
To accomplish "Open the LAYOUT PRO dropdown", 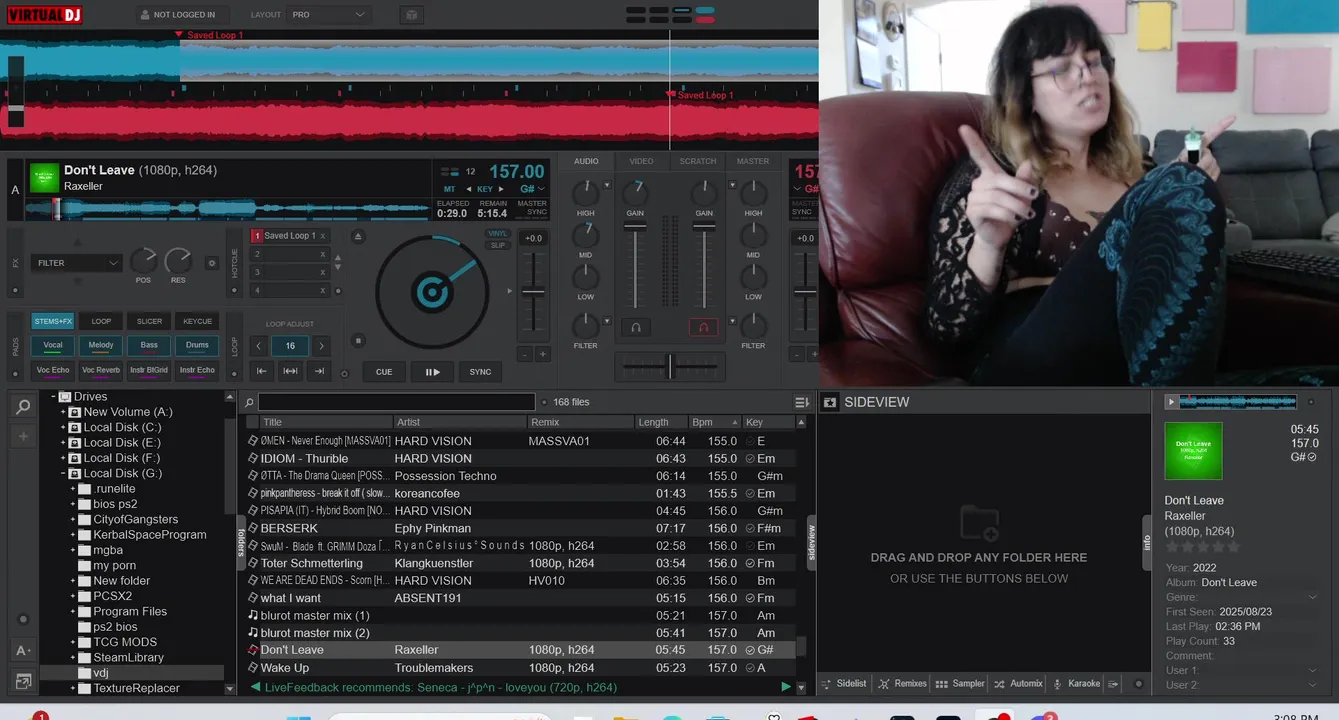I will [328, 15].
